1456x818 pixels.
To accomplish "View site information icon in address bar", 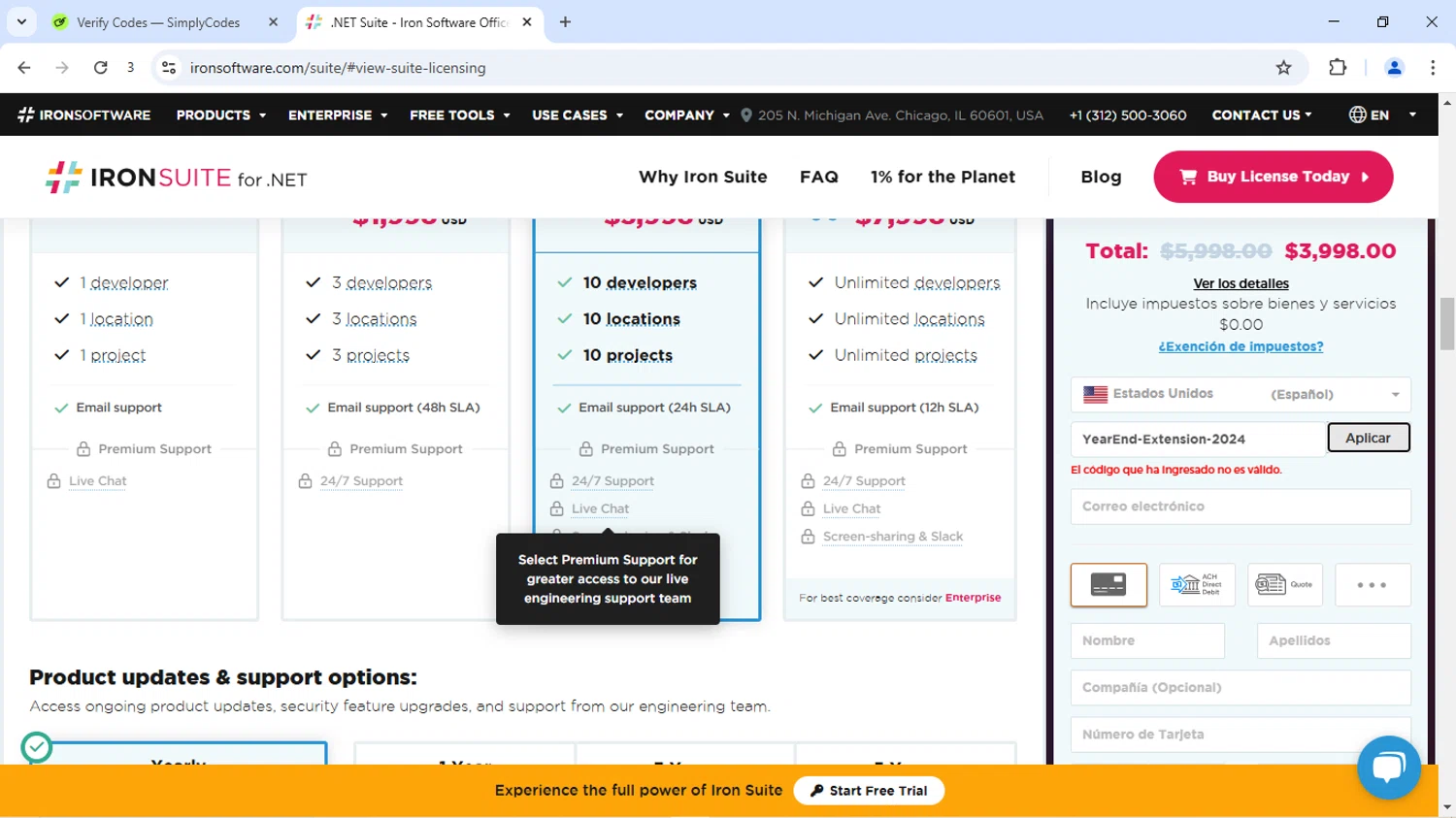I will (169, 67).
